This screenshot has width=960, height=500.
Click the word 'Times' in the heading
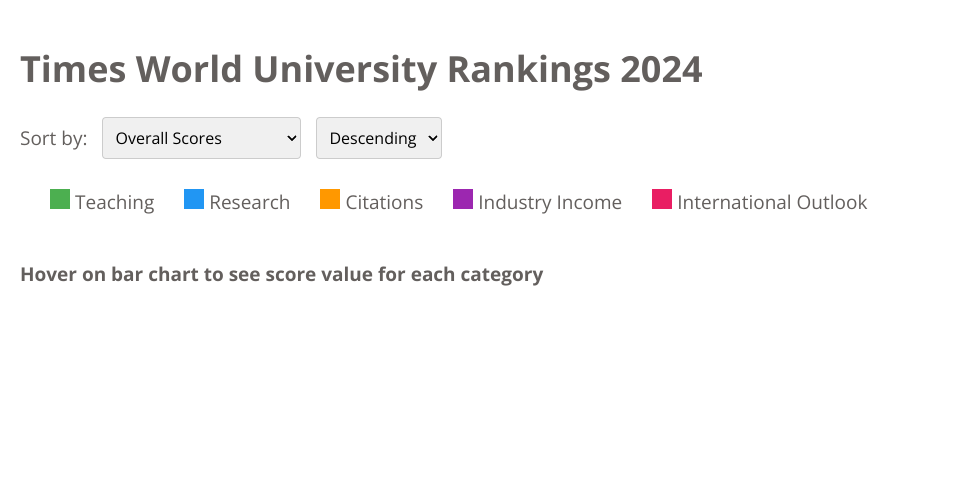click(x=72, y=70)
